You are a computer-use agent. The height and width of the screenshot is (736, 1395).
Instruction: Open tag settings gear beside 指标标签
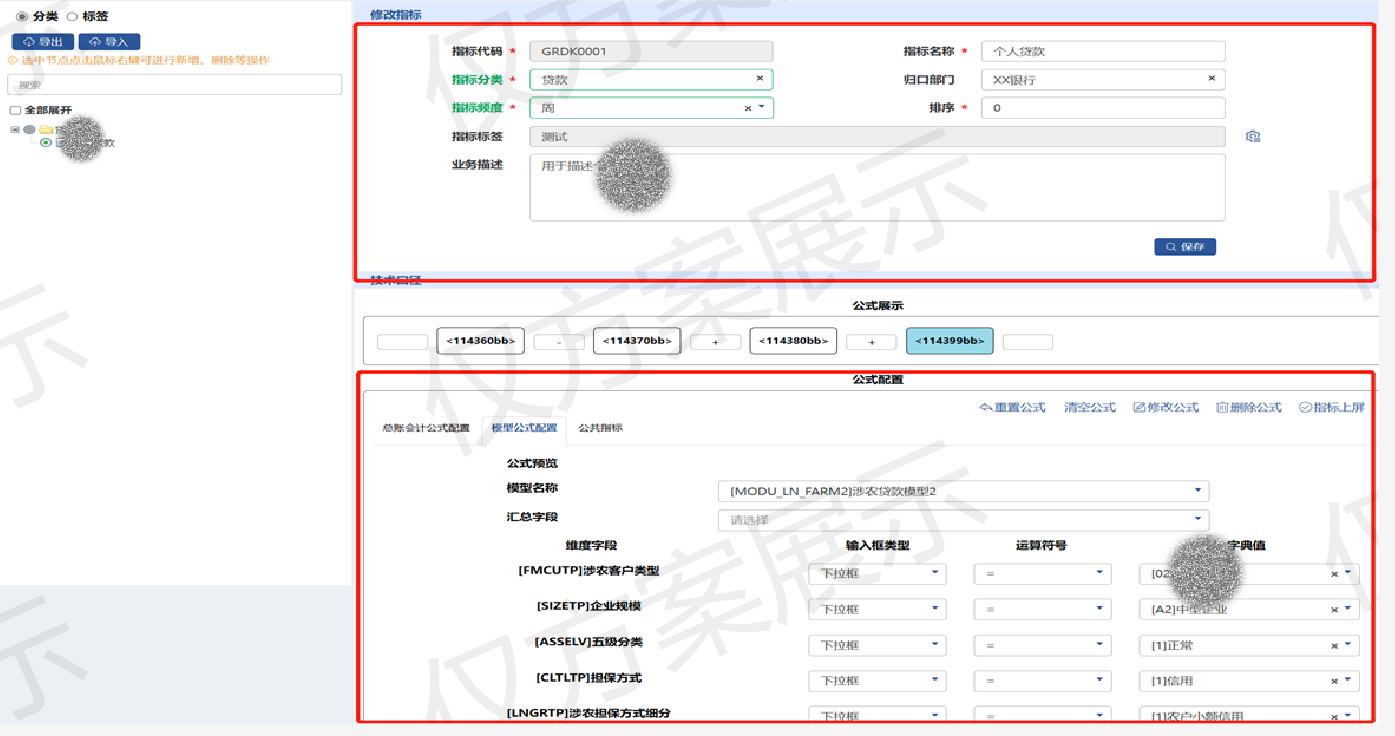(1253, 136)
